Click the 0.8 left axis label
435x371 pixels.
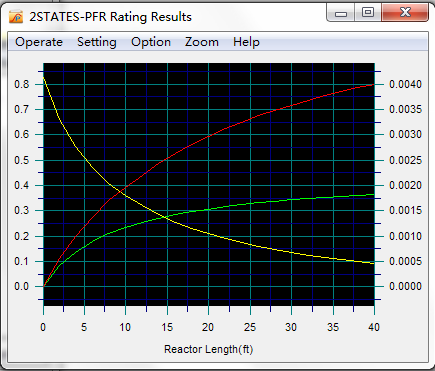[x=22, y=84]
